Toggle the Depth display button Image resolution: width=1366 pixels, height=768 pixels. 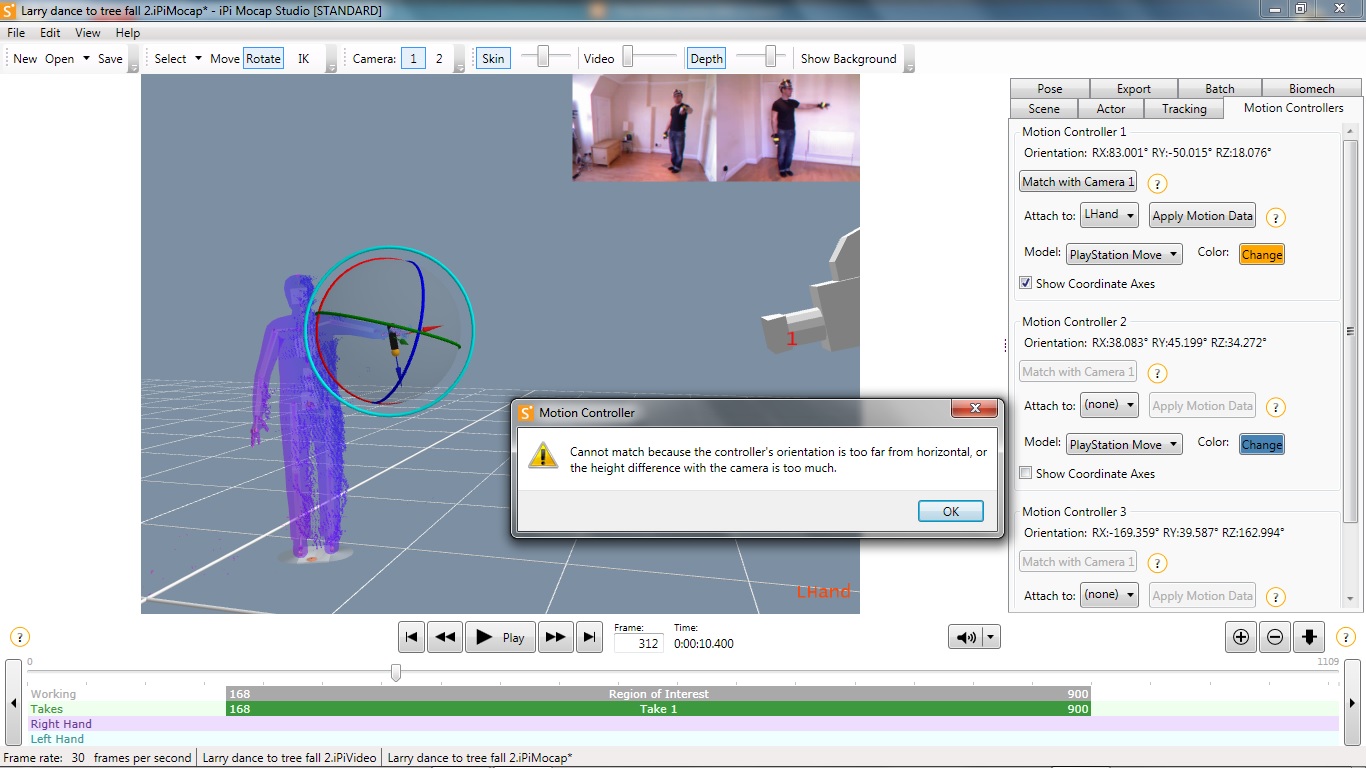click(x=706, y=58)
